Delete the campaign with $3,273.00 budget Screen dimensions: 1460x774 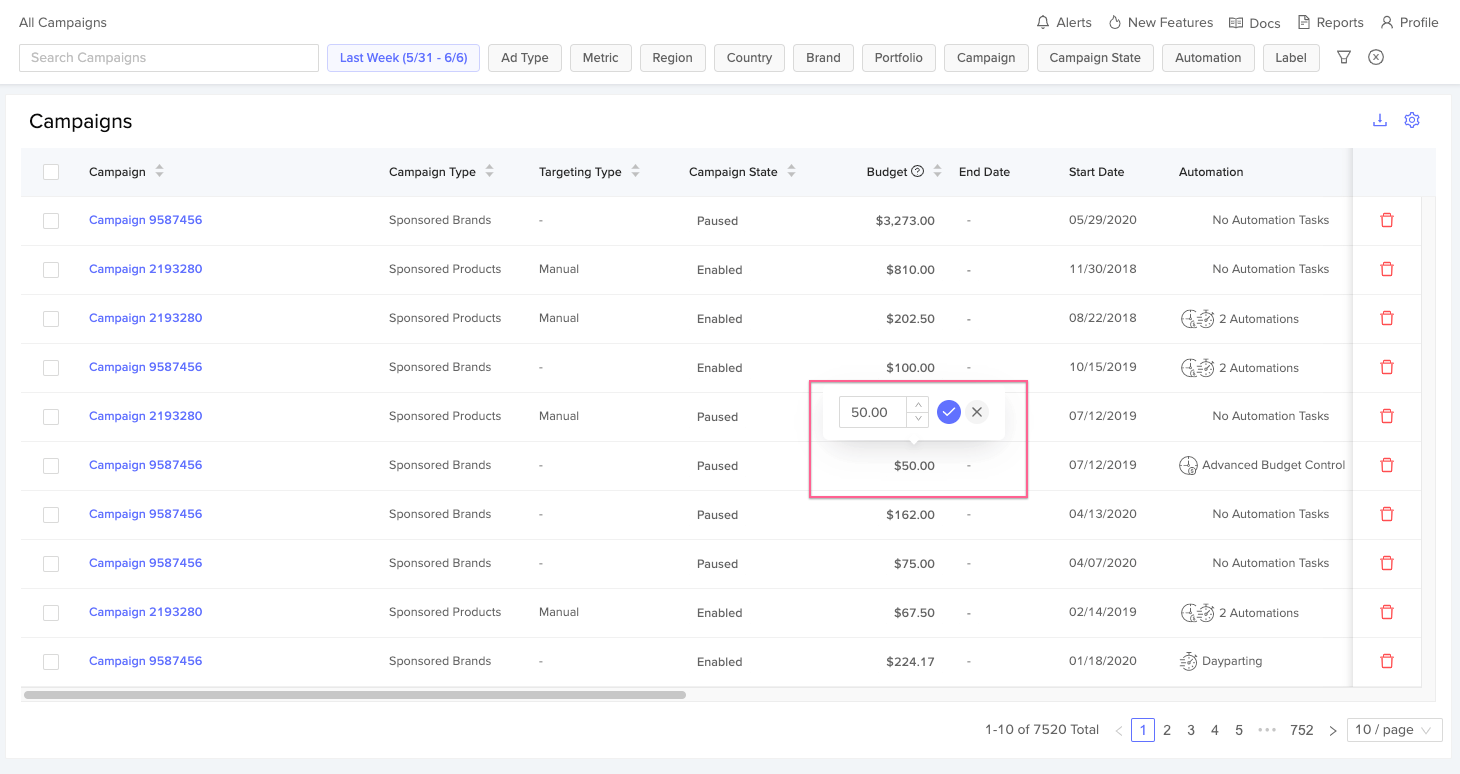click(1387, 220)
